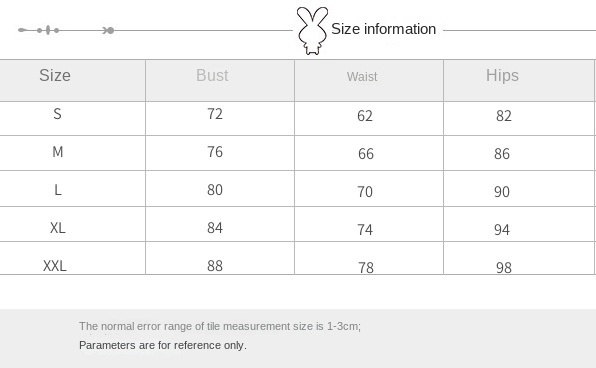Select the M size row label
Image resolution: width=596 pixels, height=368 pixels.
point(57,152)
